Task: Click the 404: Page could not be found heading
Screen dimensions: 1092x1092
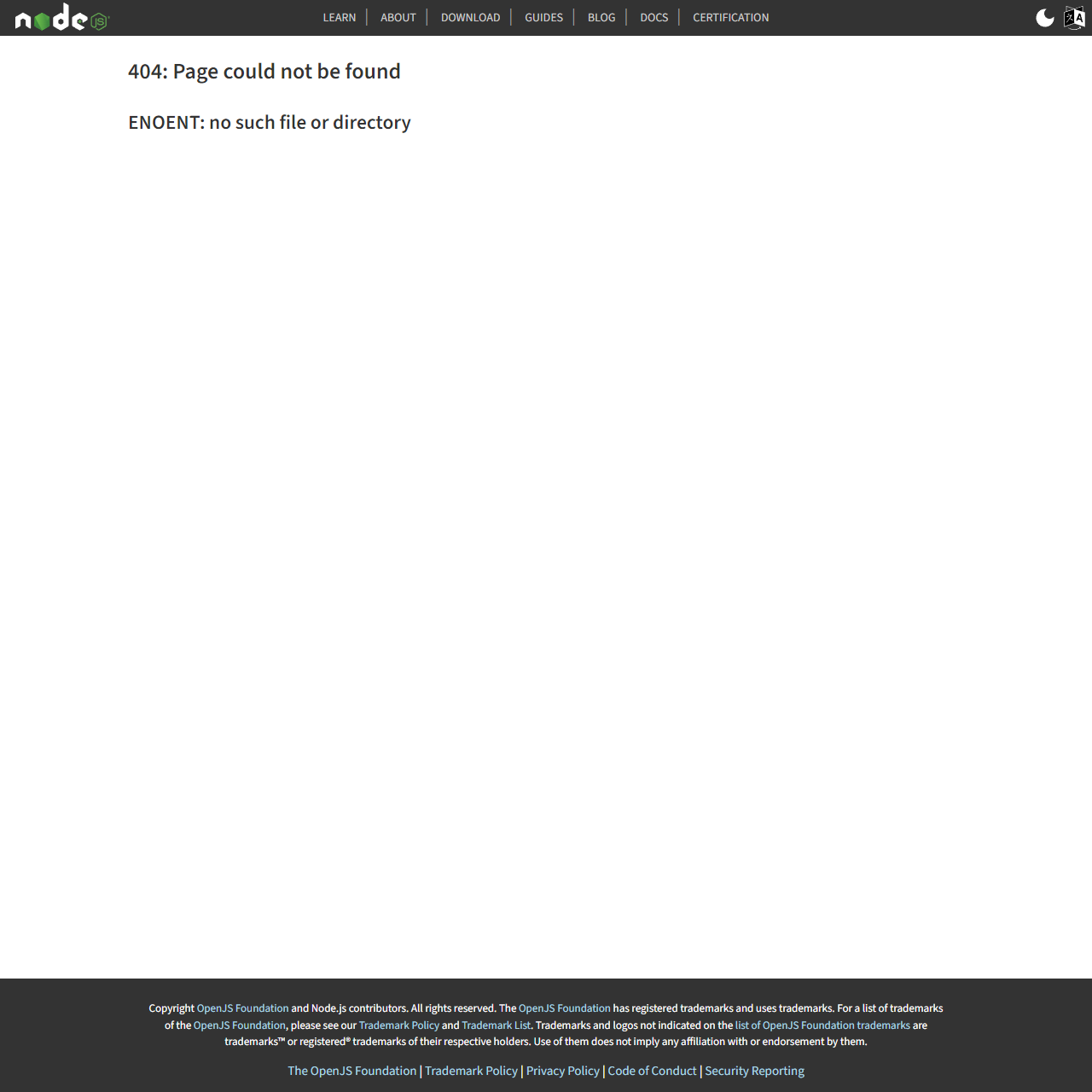Action: tap(264, 72)
